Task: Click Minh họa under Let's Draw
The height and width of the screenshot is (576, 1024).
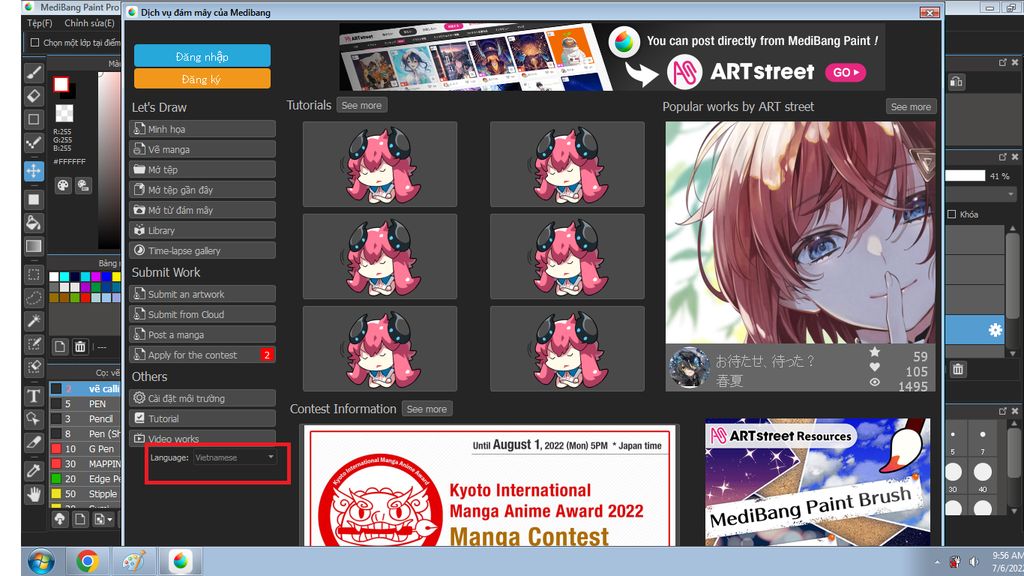Action: (202, 129)
